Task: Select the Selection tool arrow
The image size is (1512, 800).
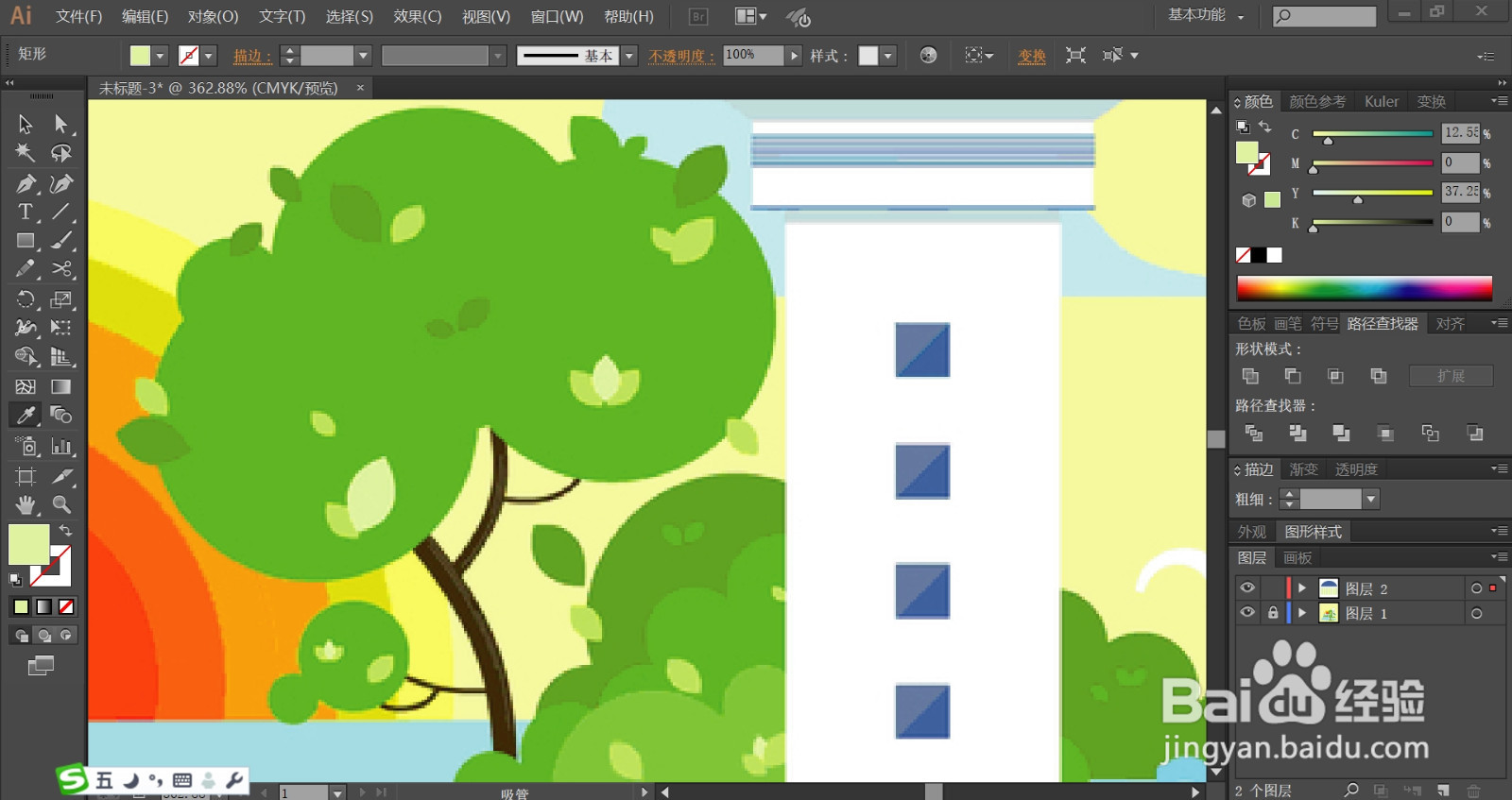Action: [26, 124]
